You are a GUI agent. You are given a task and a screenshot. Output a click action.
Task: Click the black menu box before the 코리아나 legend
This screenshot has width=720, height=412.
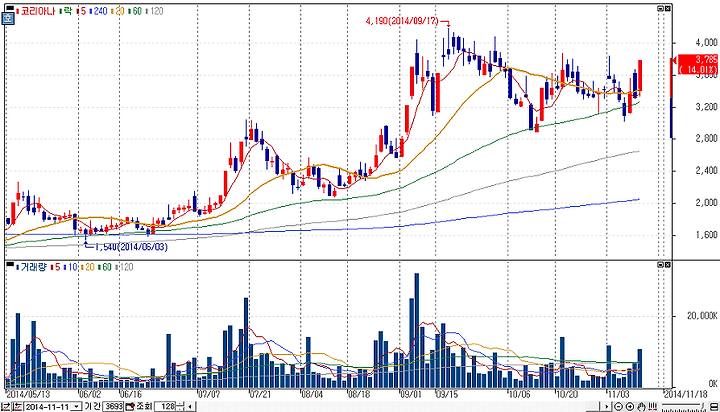point(10,8)
